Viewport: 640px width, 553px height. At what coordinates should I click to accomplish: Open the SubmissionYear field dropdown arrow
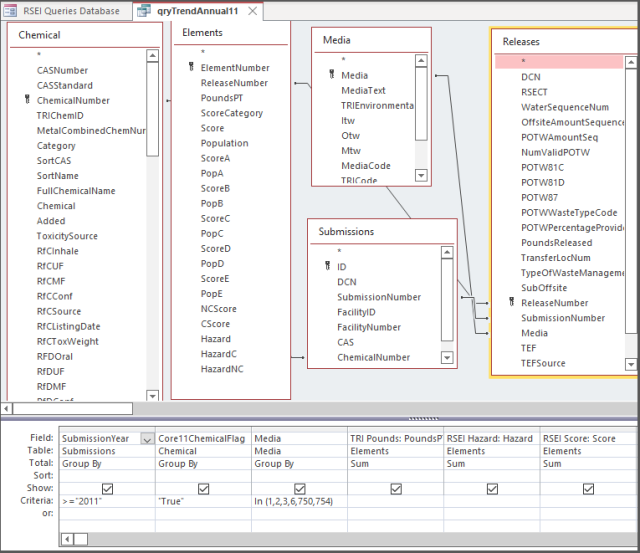(147, 439)
